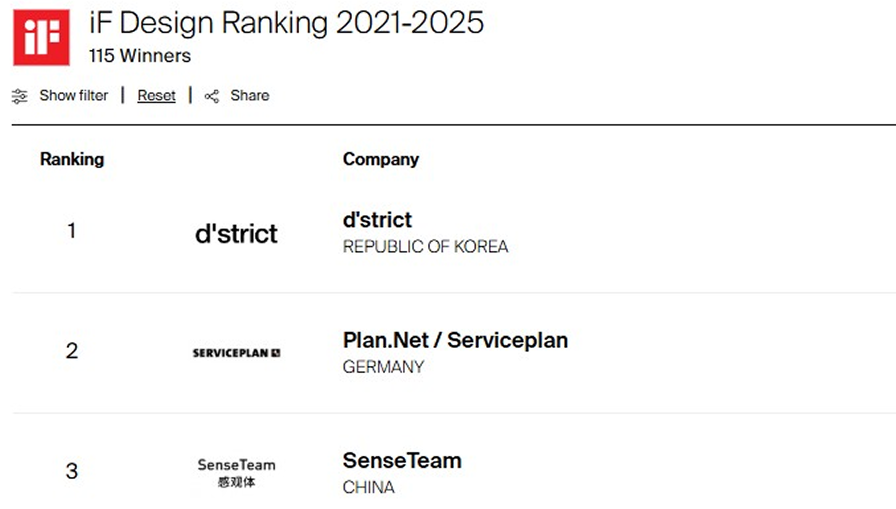Select ranking number 2
Image resolution: width=896 pixels, height=509 pixels.
(x=72, y=351)
